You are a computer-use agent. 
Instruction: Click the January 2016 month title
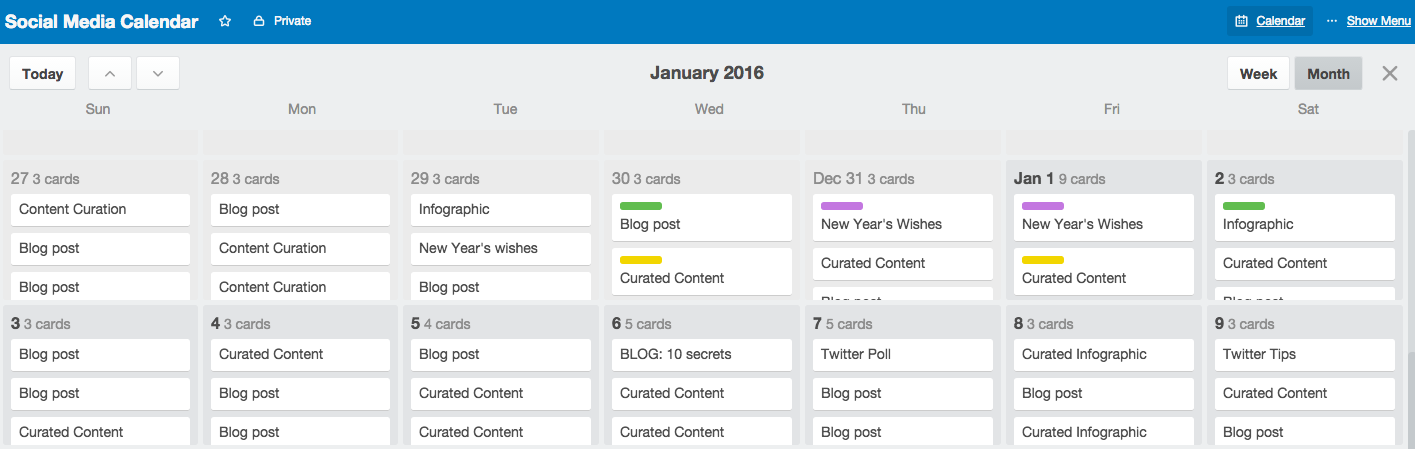(707, 73)
